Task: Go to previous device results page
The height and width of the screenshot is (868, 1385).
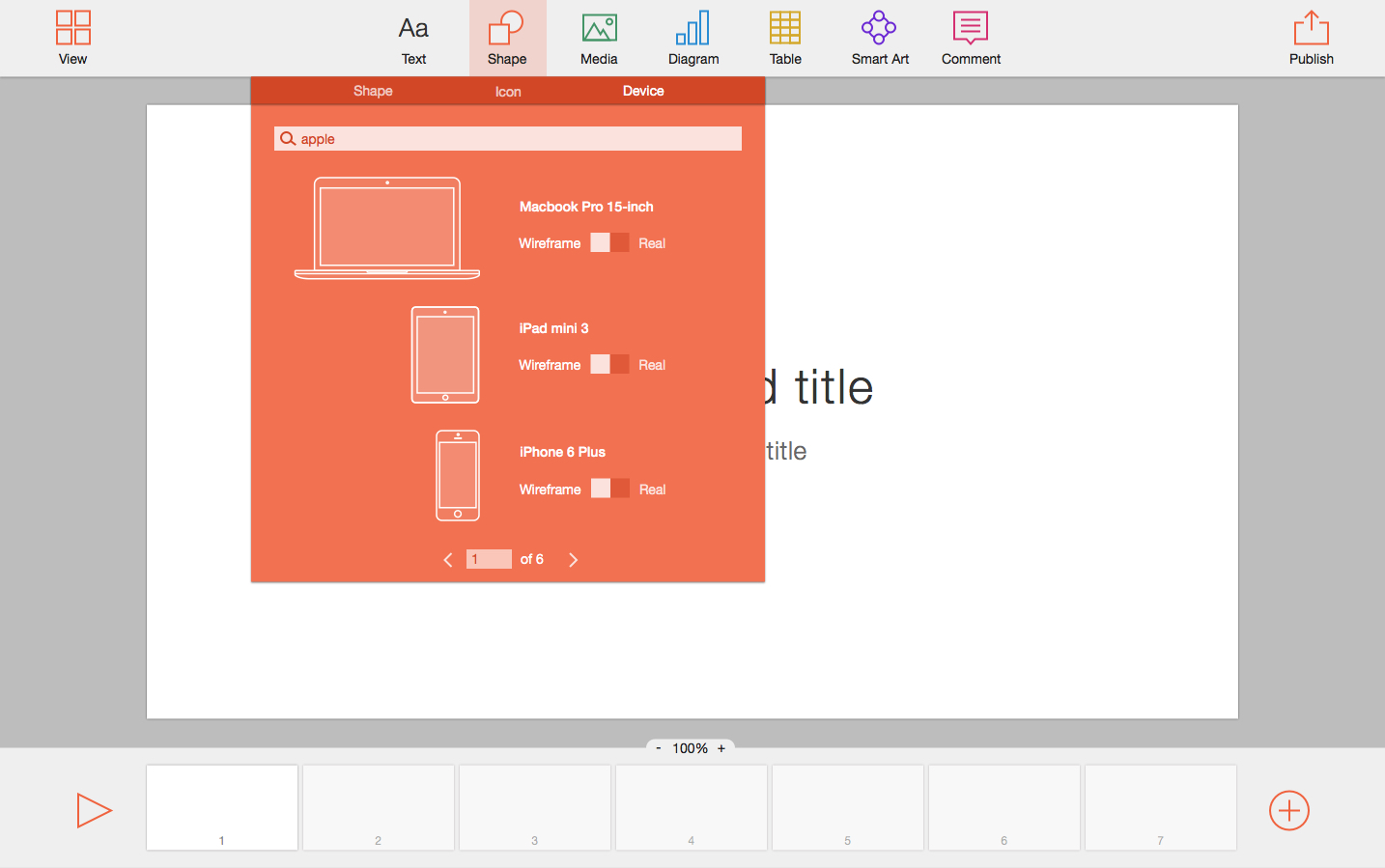Action: click(x=448, y=560)
